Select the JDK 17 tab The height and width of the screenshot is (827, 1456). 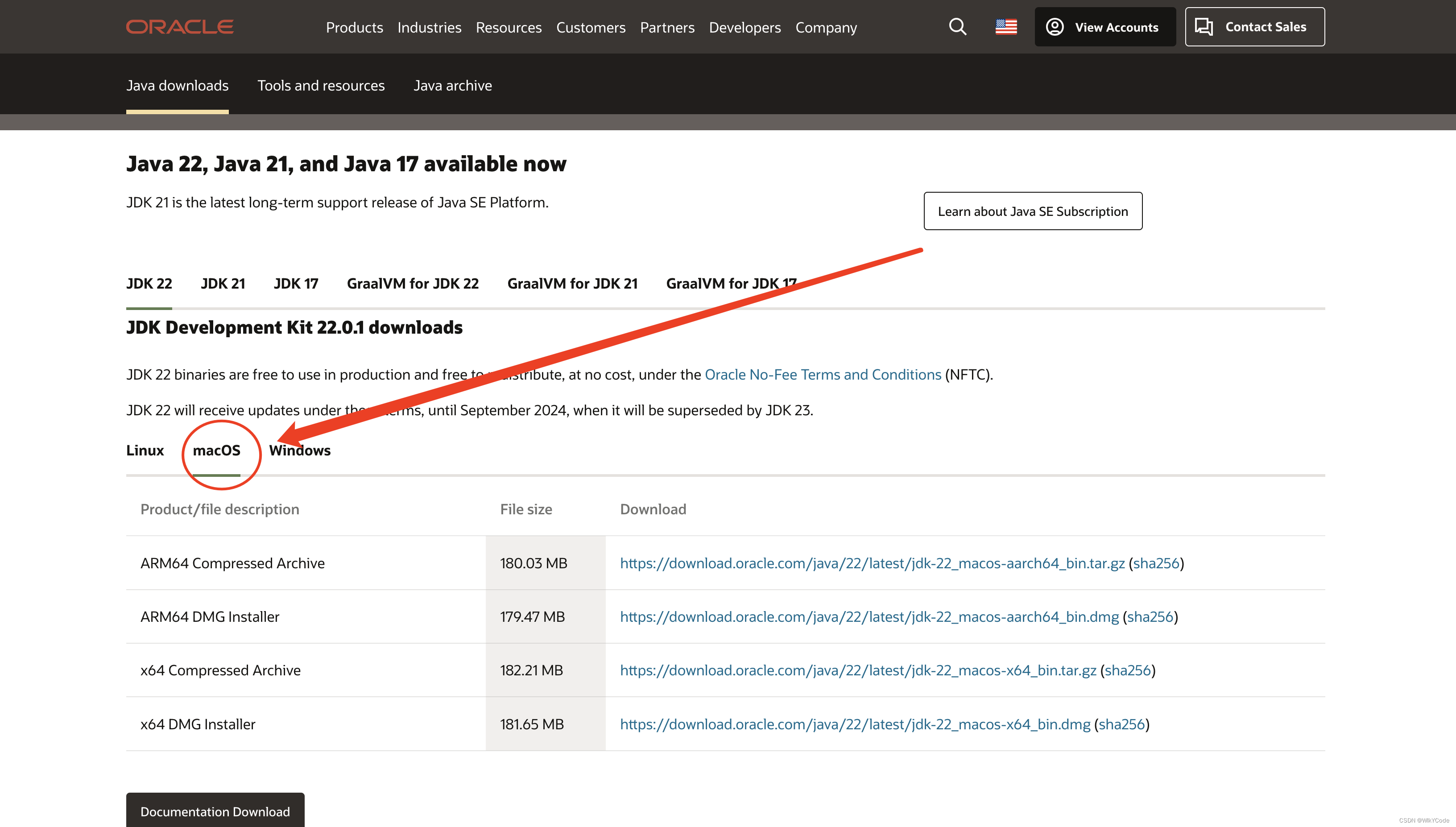[x=296, y=283]
